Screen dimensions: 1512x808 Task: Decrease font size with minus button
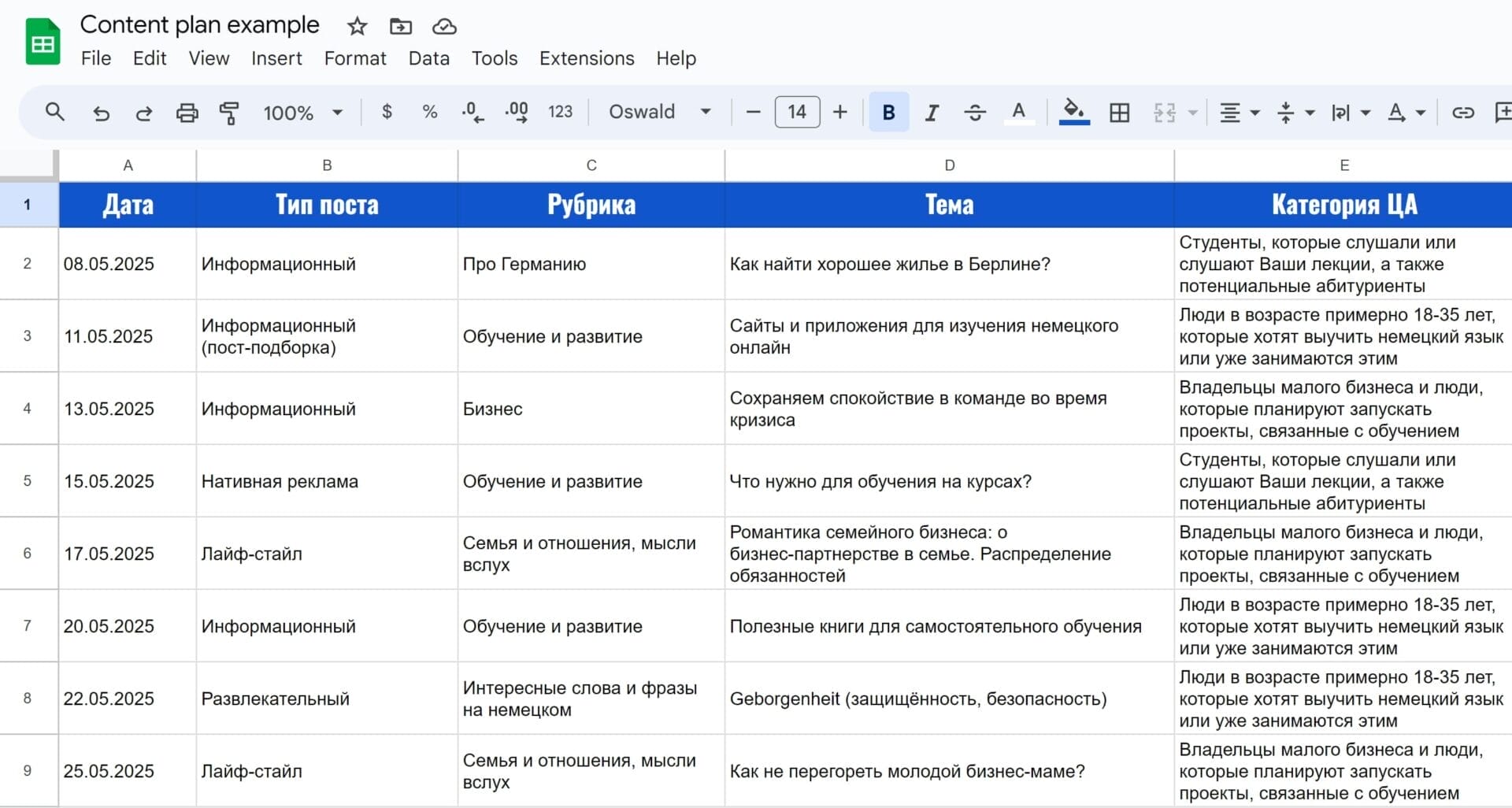pyautogui.click(x=752, y=112)
